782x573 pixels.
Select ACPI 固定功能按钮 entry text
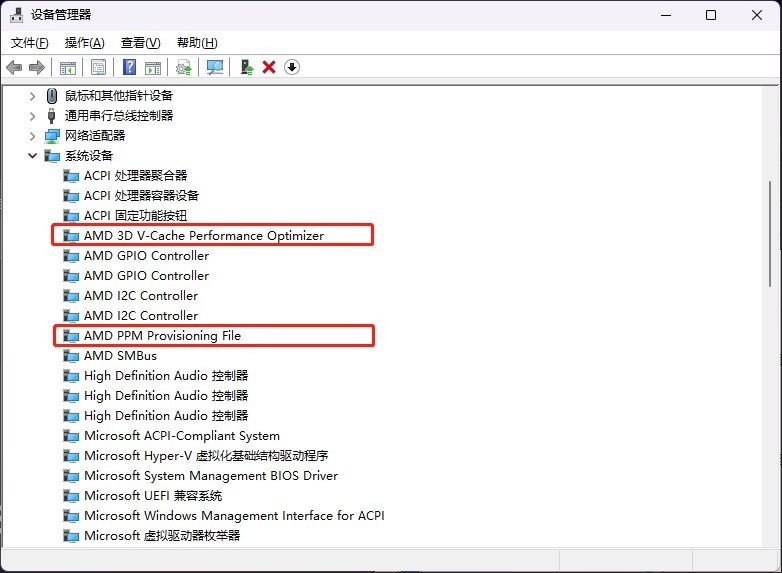coord(136,215)
